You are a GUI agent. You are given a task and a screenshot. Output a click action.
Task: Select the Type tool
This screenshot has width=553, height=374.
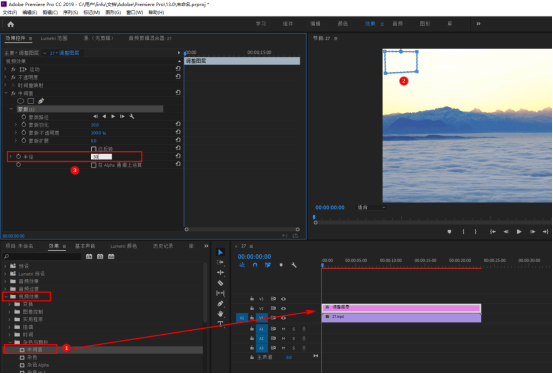(220, 324)
